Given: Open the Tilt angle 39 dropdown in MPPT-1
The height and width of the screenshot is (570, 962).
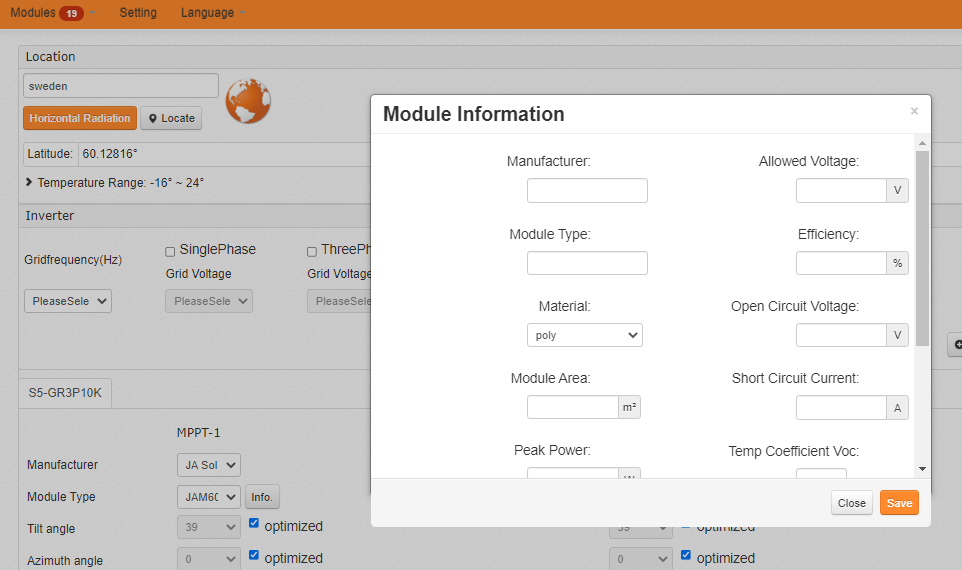Looking at the screenshot, I should coord(209,527).
